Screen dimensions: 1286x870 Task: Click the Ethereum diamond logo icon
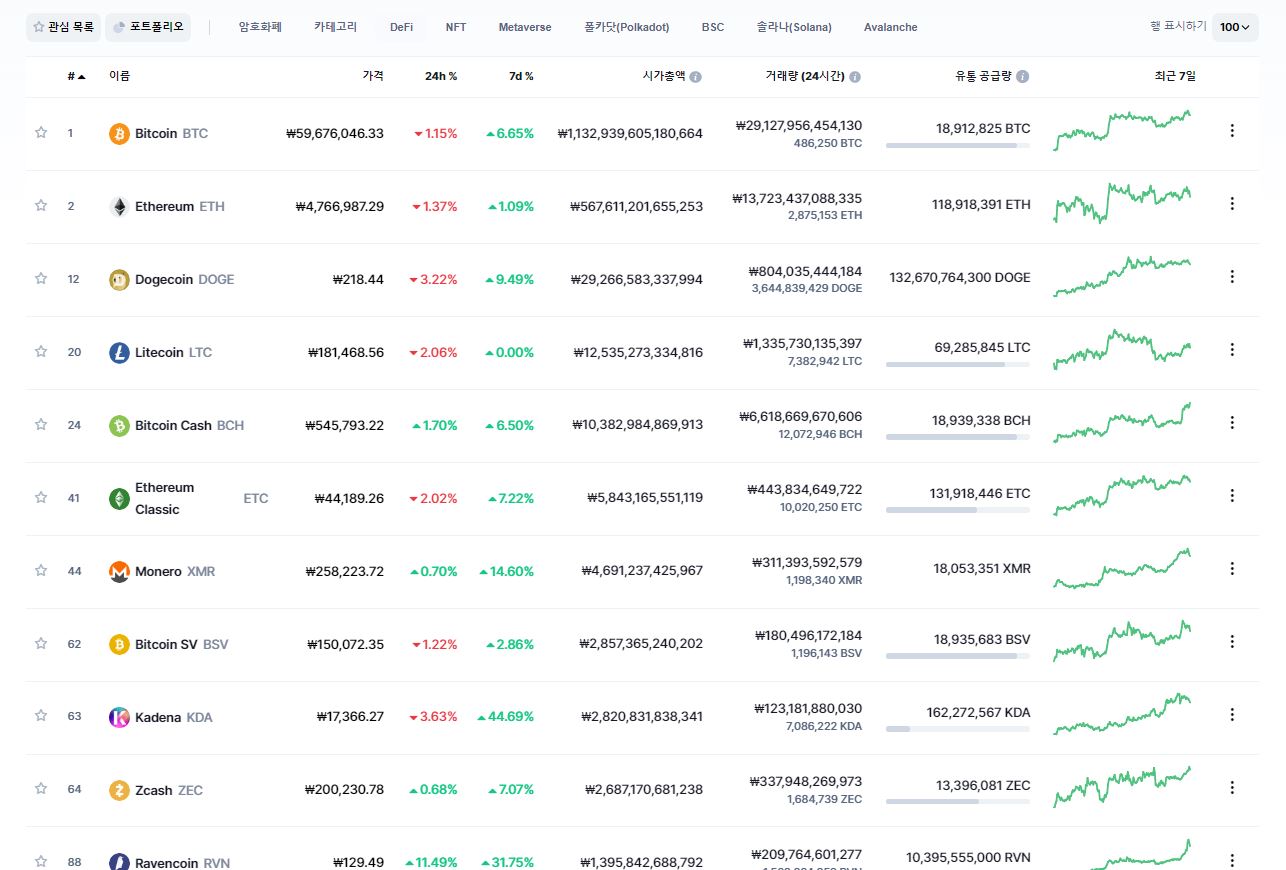click(x=119, y=206)
